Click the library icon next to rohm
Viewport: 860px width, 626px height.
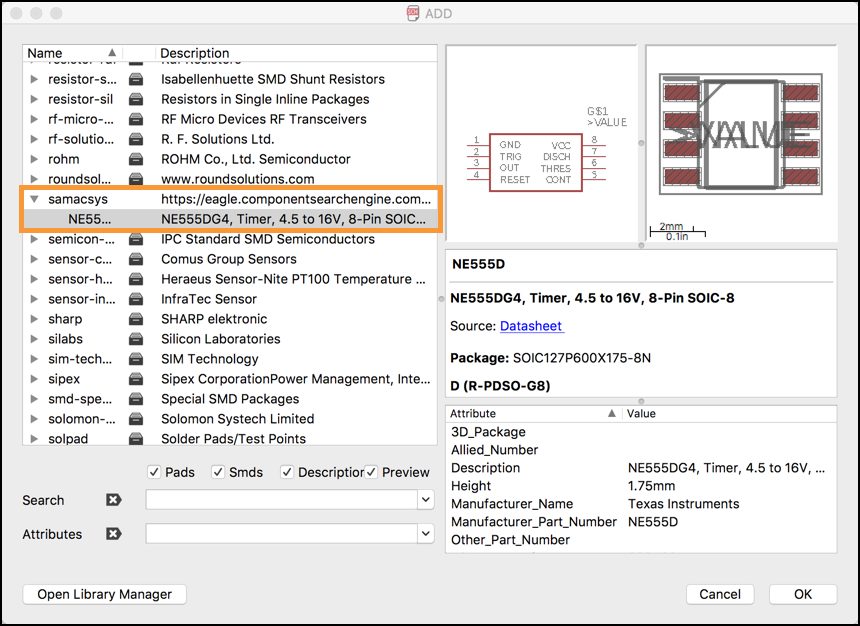click(137, 159)
